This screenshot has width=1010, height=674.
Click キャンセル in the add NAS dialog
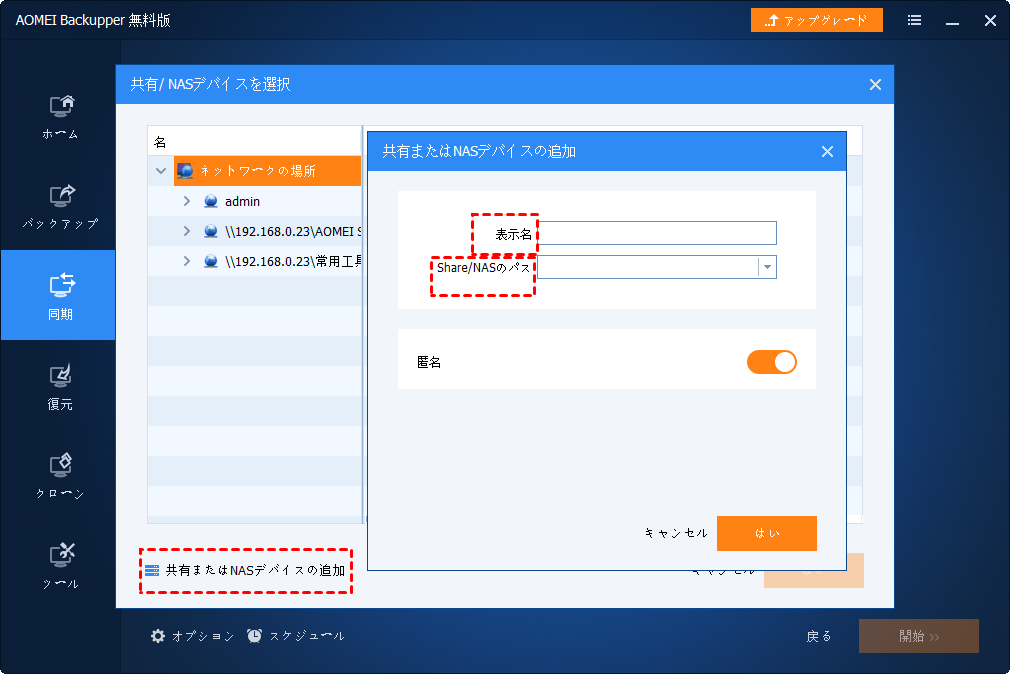[676, 533]
